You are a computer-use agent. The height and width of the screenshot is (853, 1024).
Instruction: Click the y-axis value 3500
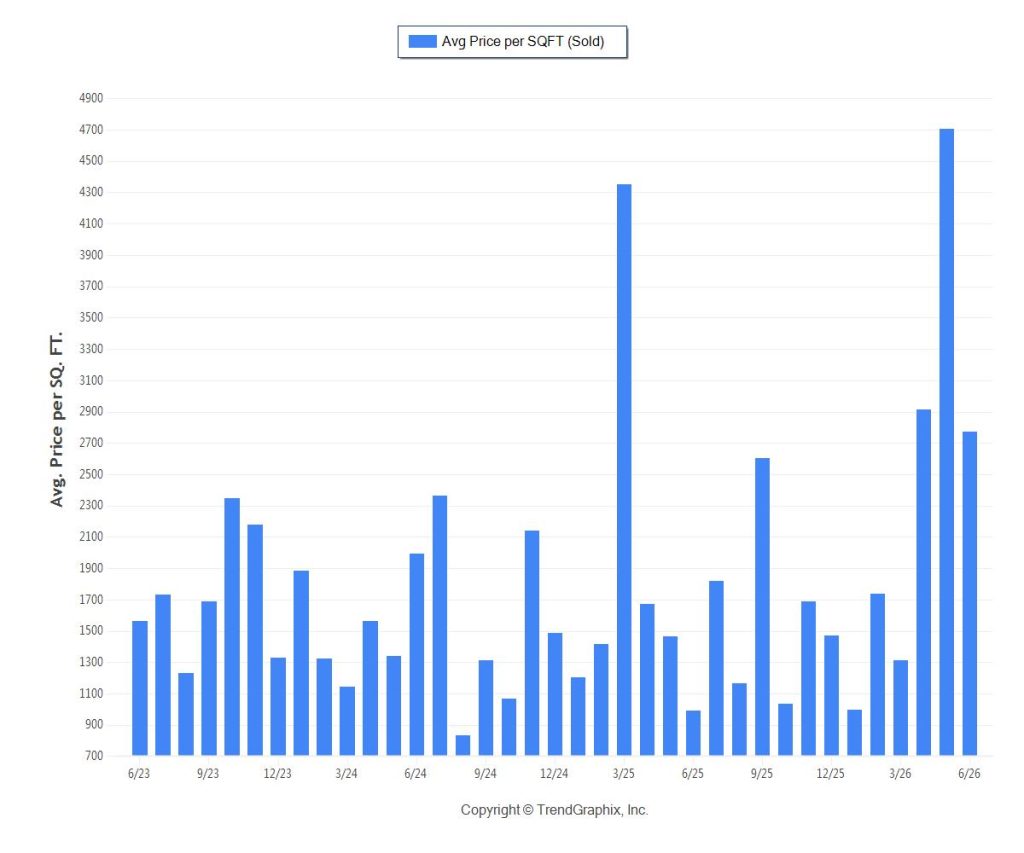(x=91, y=317)
